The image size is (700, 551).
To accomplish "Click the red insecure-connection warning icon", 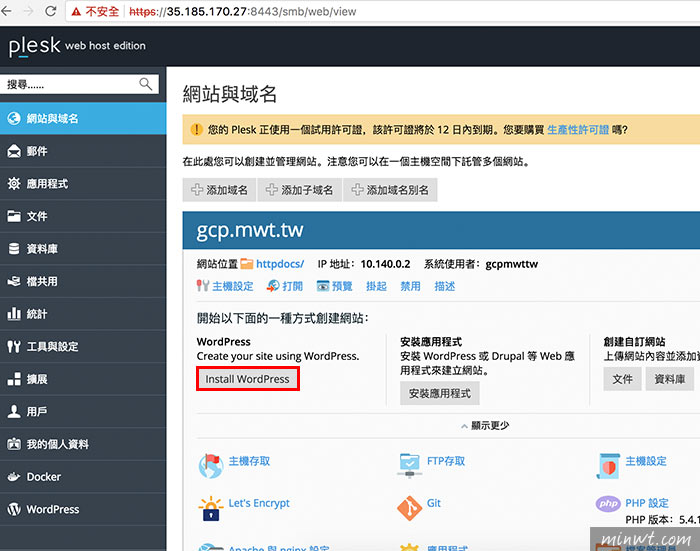I will point(76,12).
